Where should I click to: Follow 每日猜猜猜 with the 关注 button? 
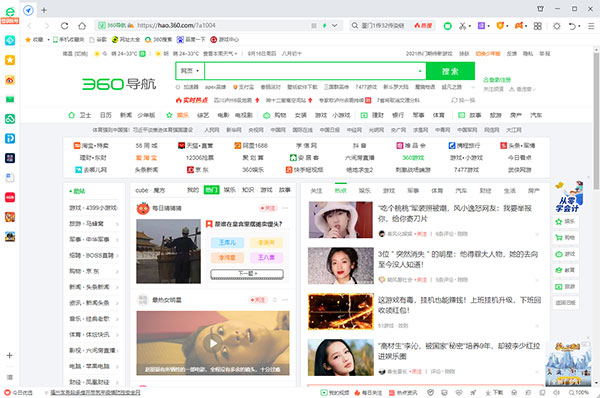pos(268,208)
